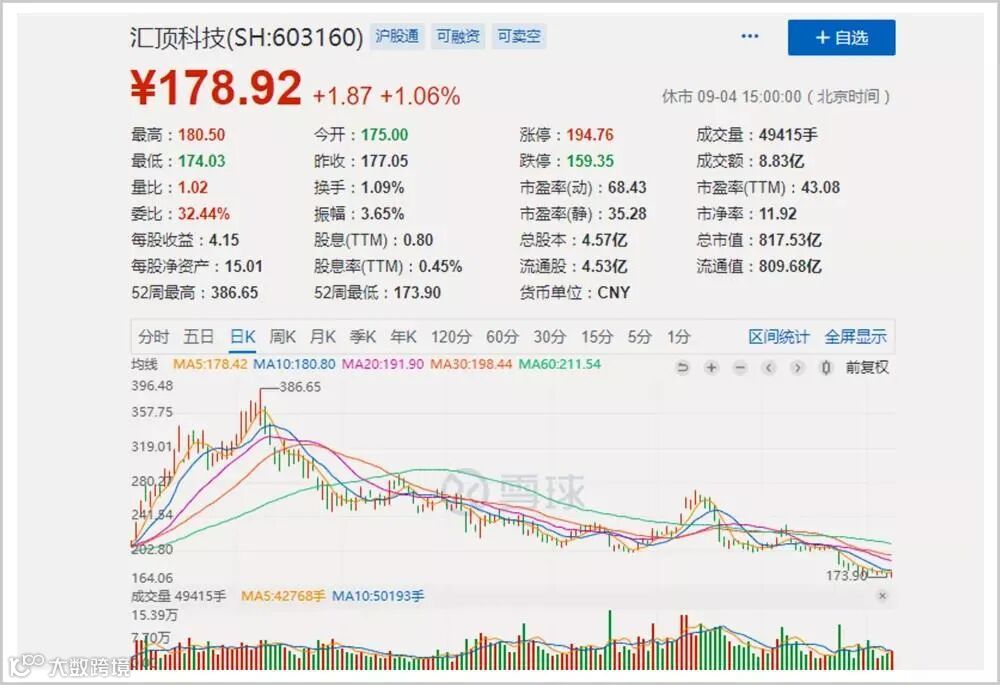Click the 52周最高 value 386.65
The image size is (1000, 685).
pos(235,293)
